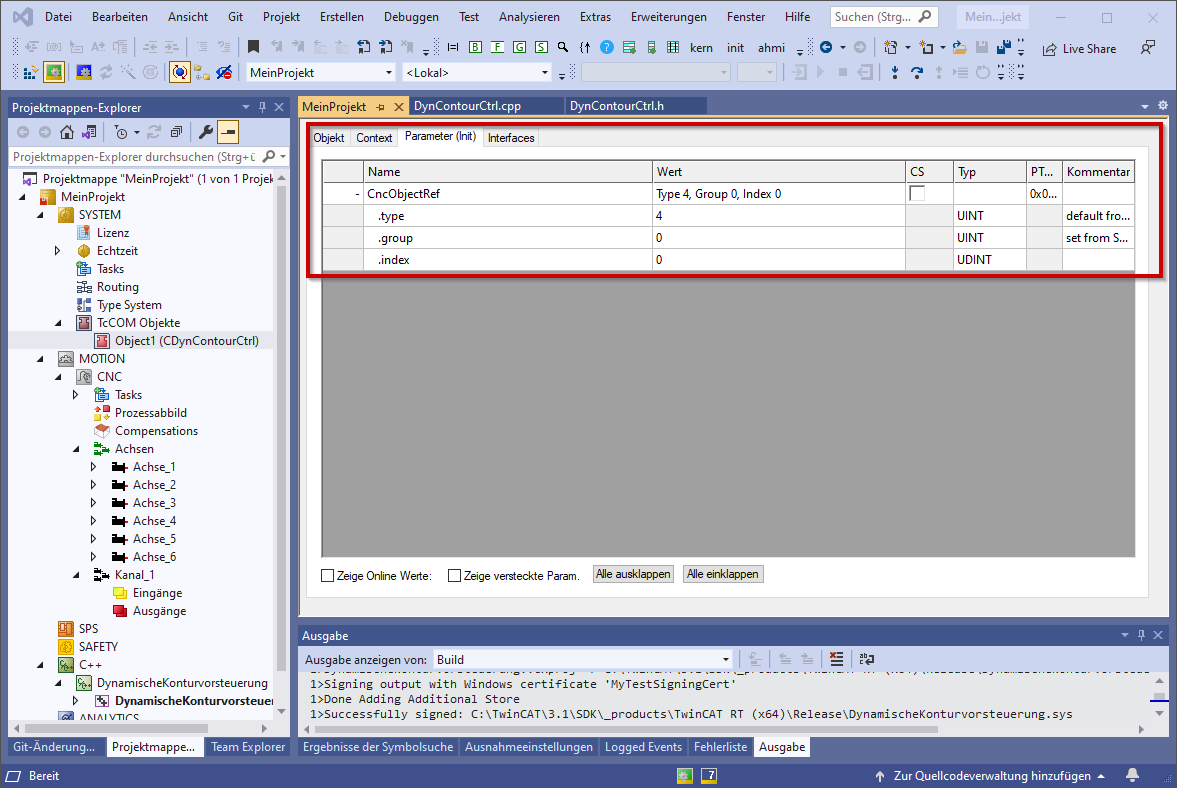1177x788 pixels.
Task: Navigate backward with the blue arrow icon
Action: click(x=826, y=47)
